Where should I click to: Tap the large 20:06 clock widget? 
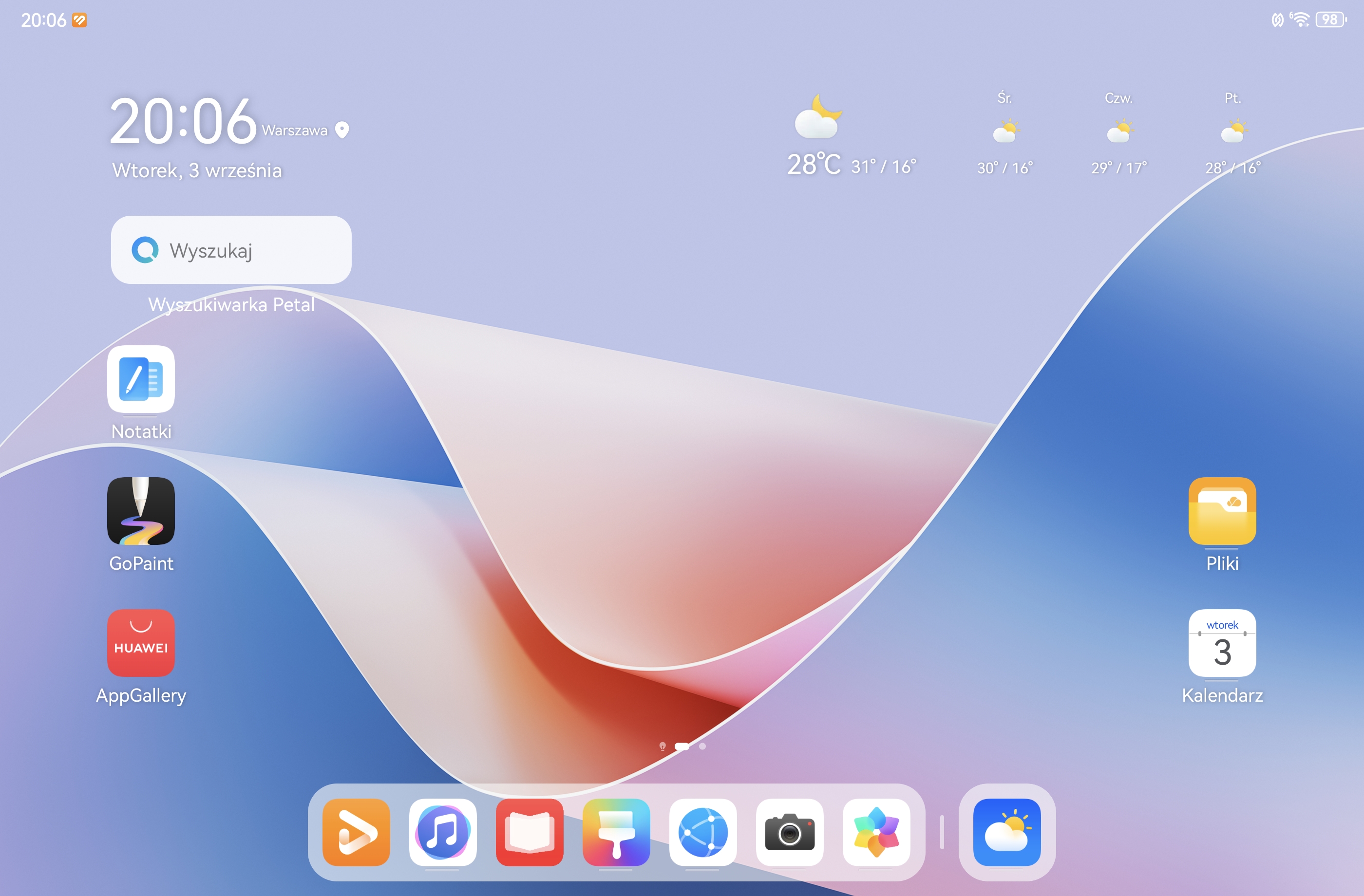tap(183, 121)
